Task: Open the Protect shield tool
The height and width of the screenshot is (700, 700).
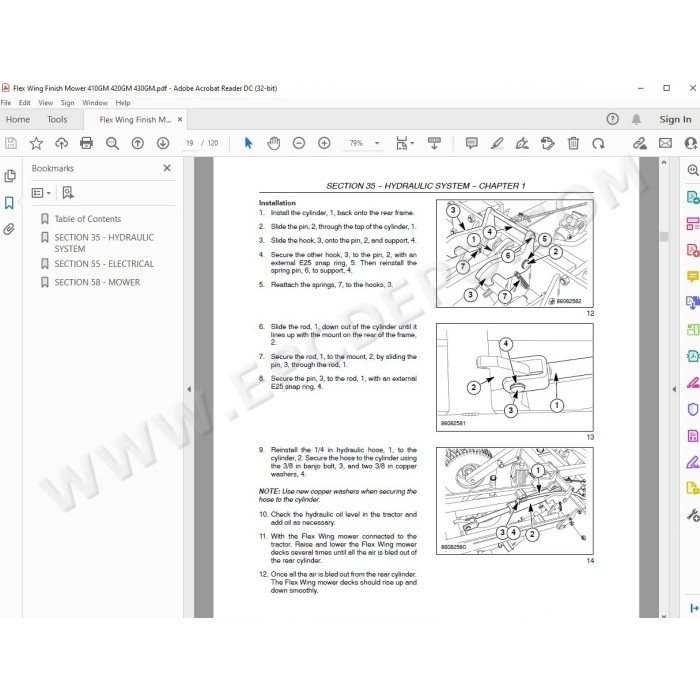Action: click(692, 409)
